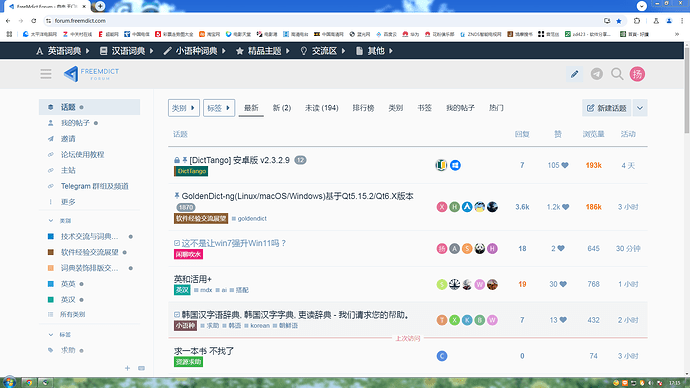
Task: Reload the page with browser refresh
Action: [33, 21]
